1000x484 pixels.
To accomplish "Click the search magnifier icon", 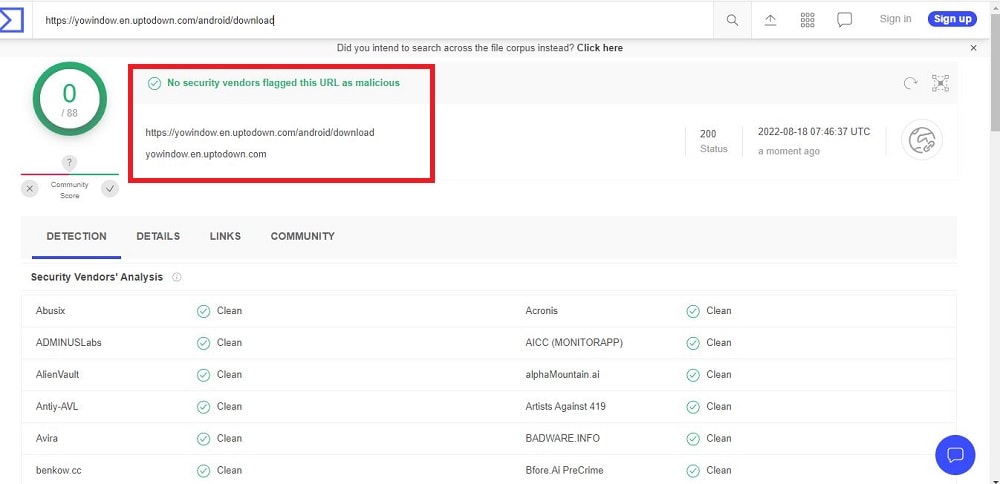I will 732,20.
